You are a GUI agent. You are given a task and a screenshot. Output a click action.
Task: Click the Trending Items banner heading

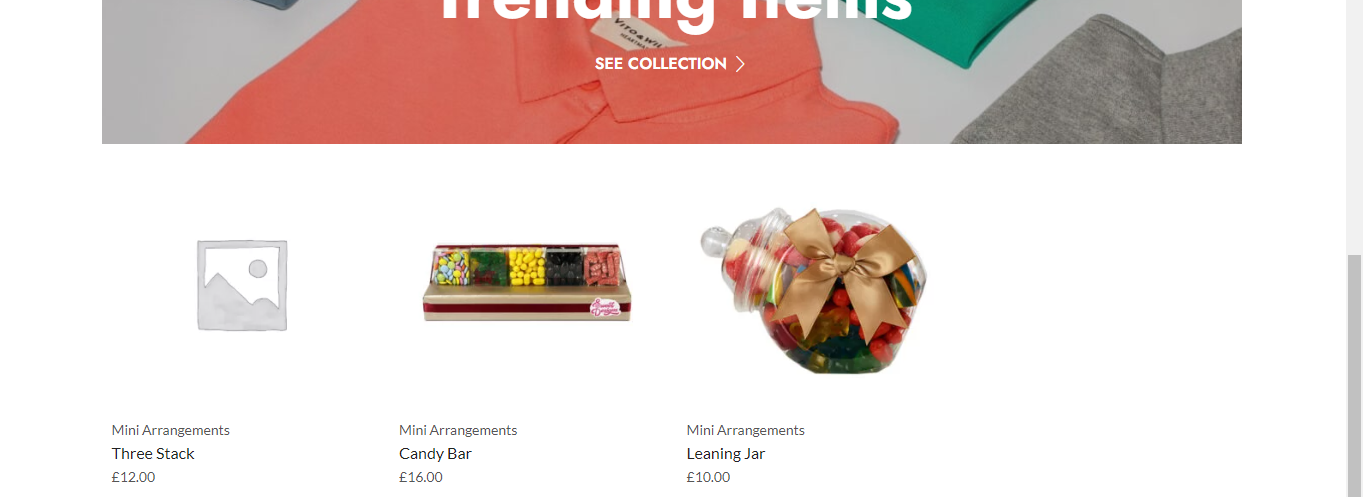(677, 12)
